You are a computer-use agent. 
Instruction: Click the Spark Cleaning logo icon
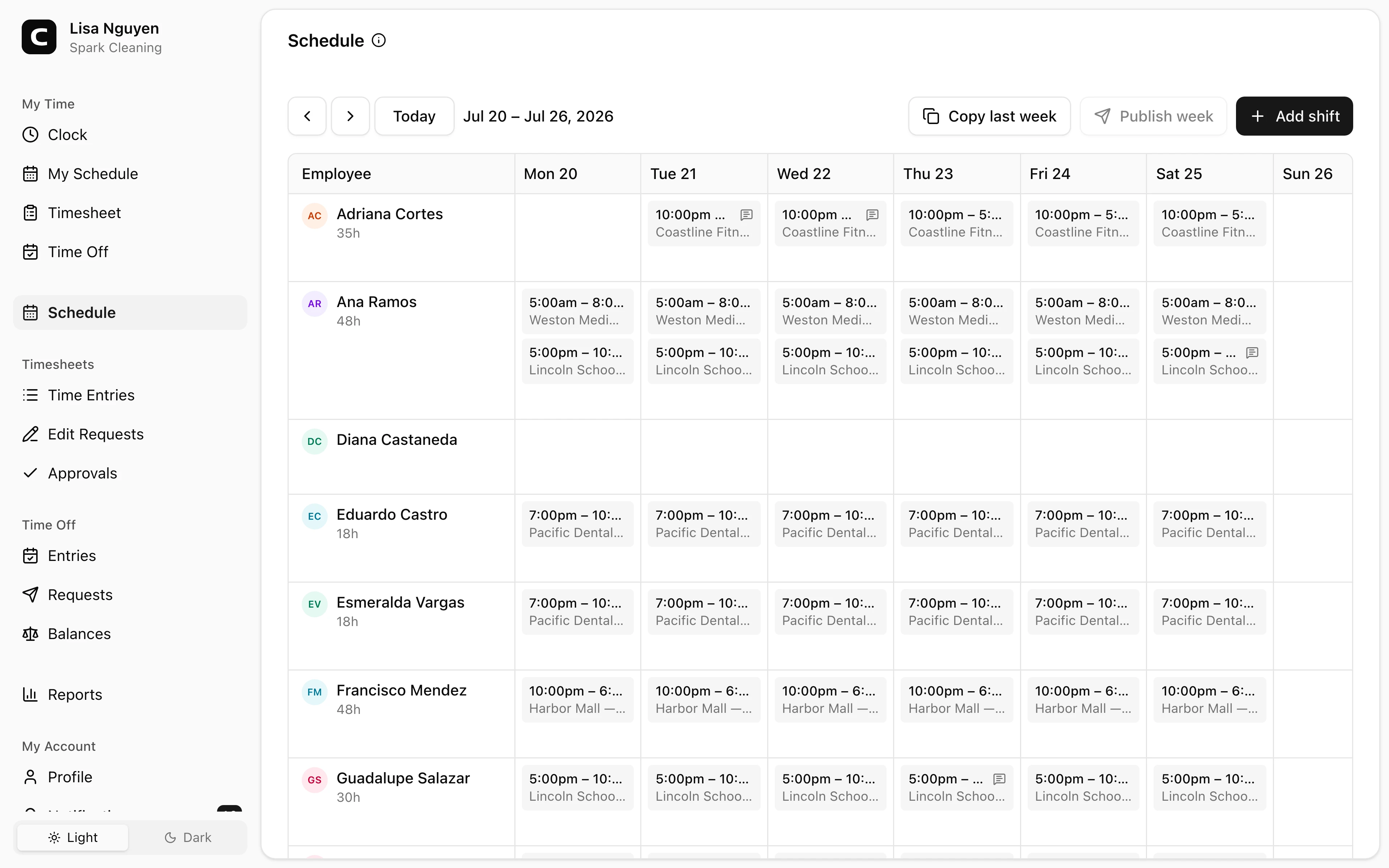point(39,37)
